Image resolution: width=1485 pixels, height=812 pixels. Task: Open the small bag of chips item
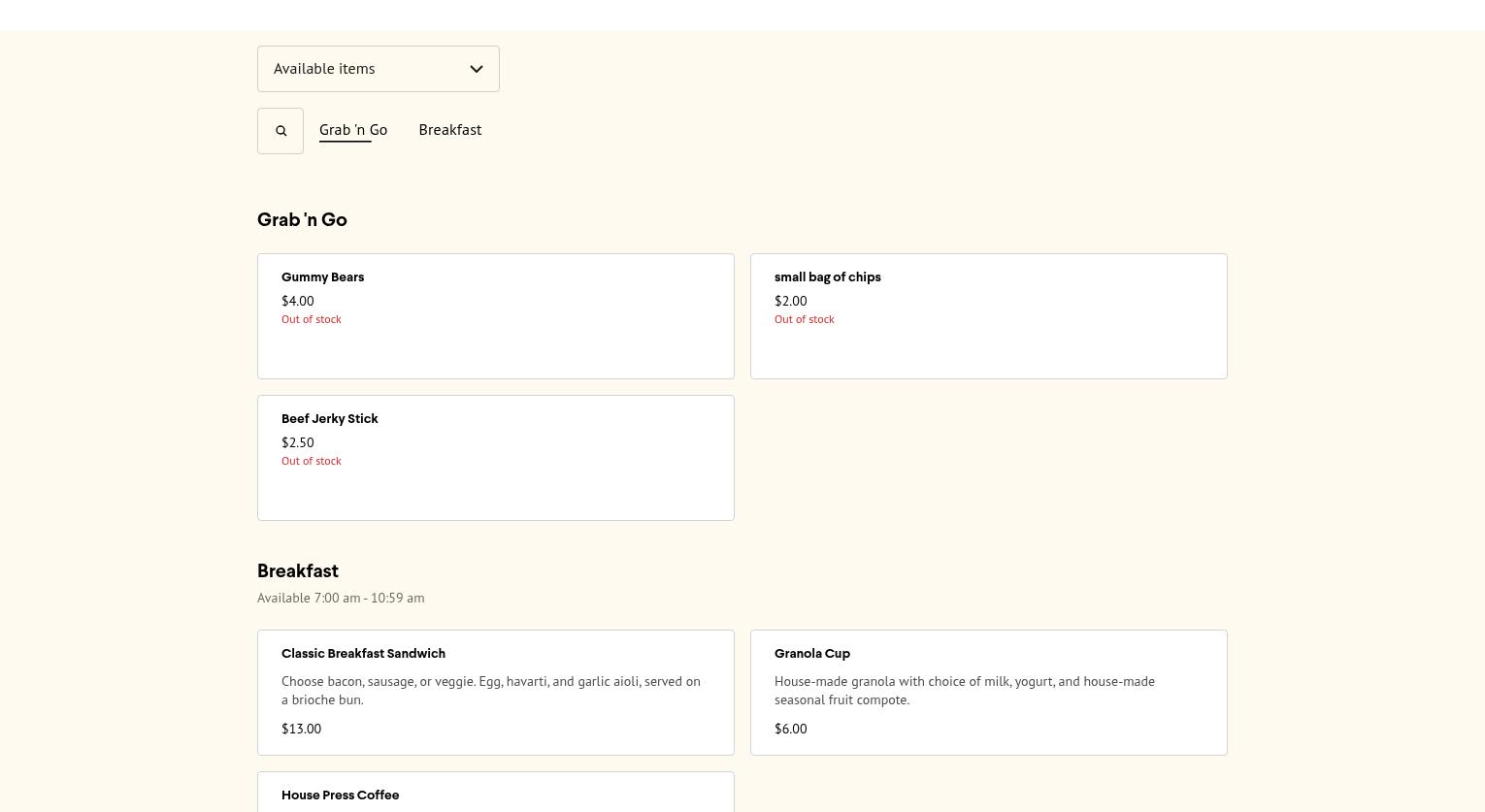point(827,277)
